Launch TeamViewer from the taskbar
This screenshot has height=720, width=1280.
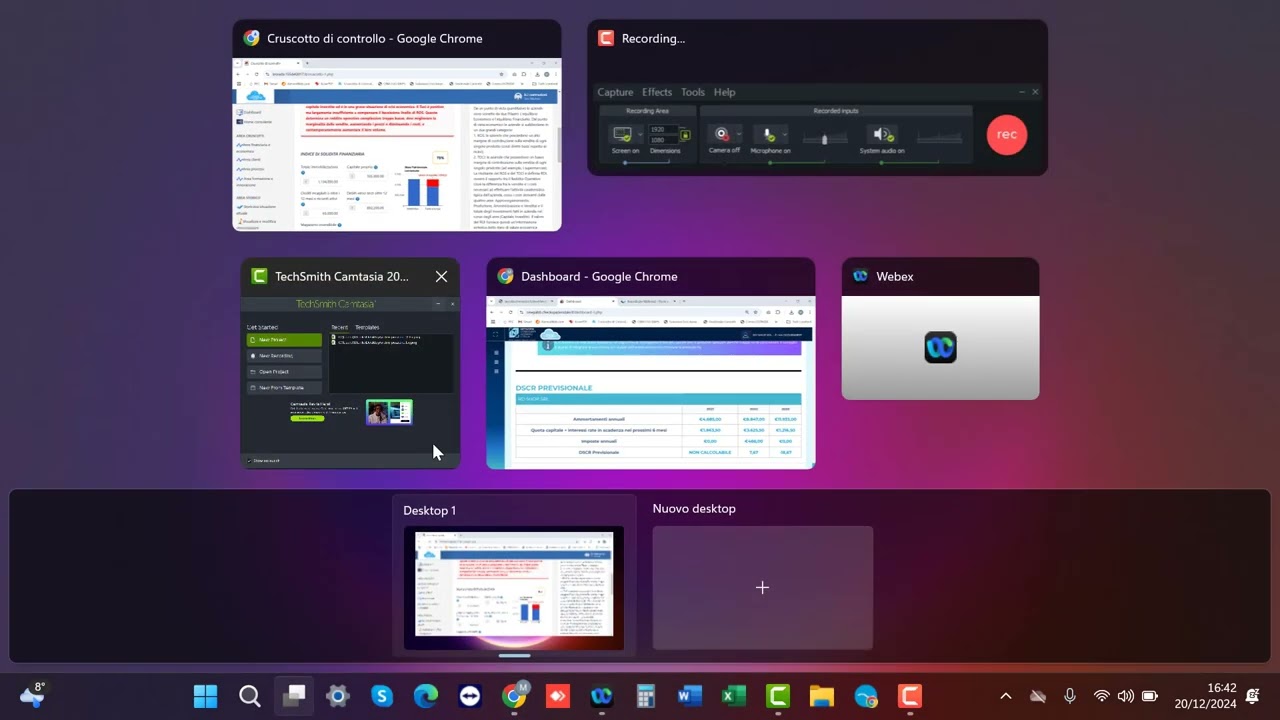469,696
